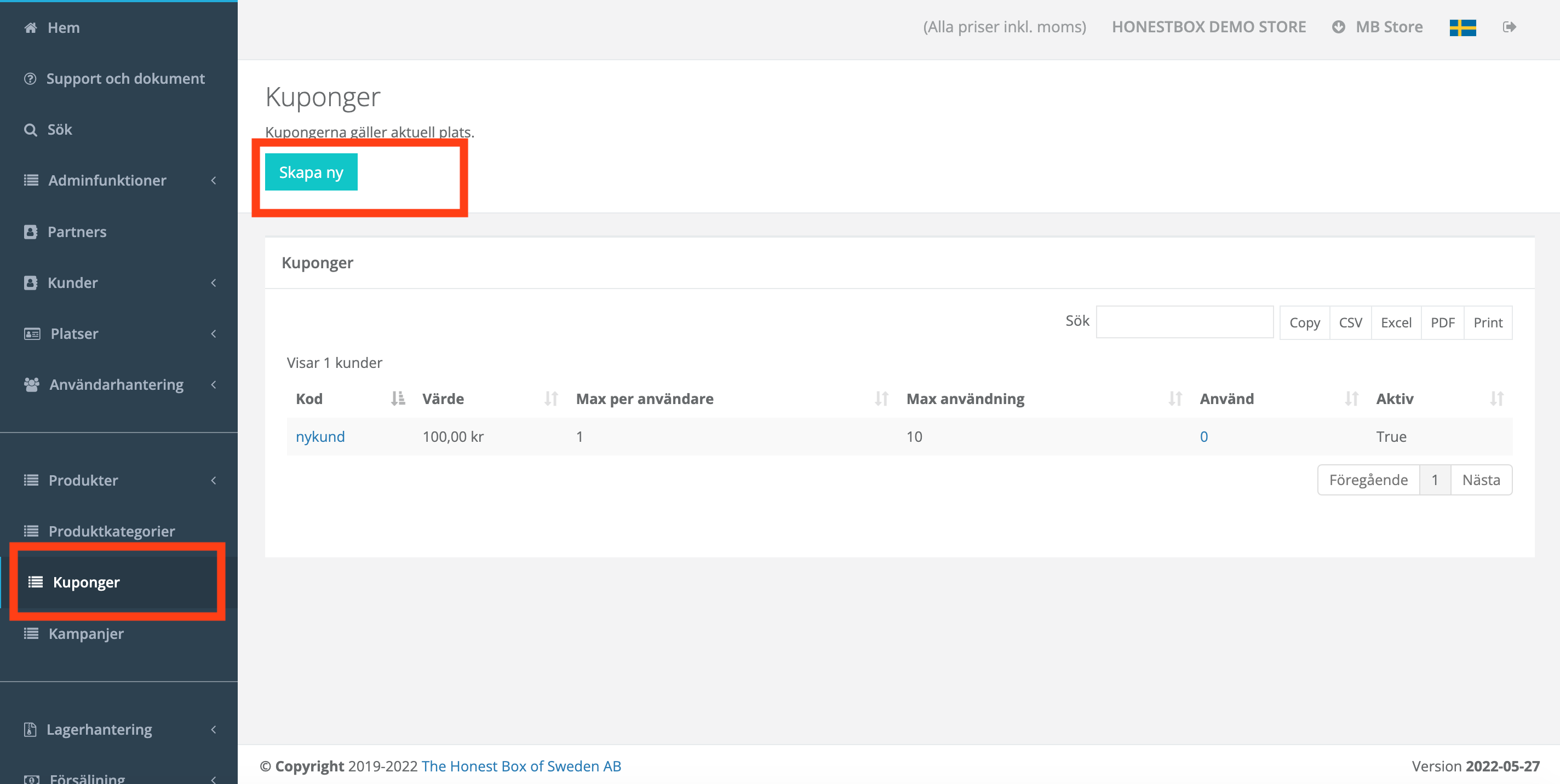
Task: Open the nykund coupon link
Action: [320, 436]
